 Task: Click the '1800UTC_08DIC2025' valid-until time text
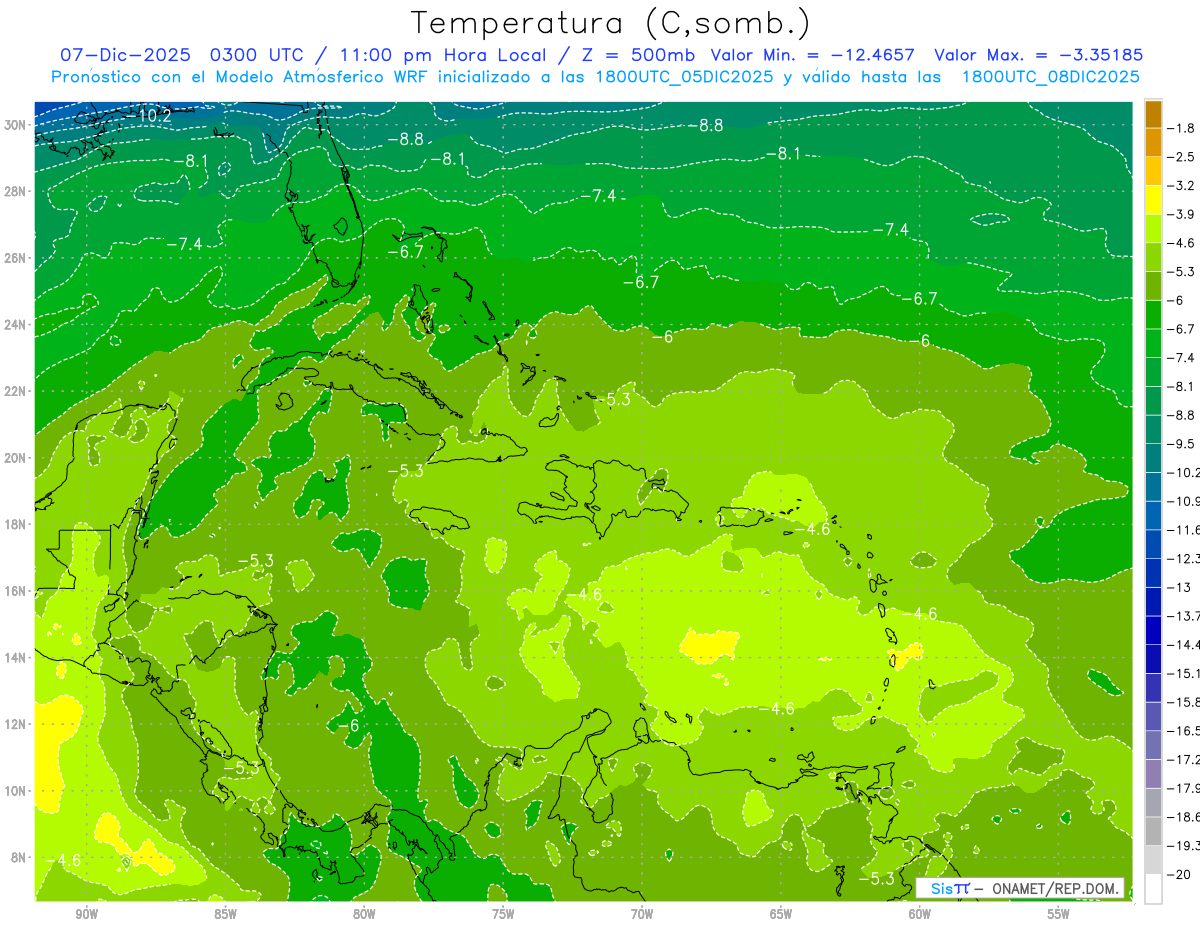tap(1049, 77)
